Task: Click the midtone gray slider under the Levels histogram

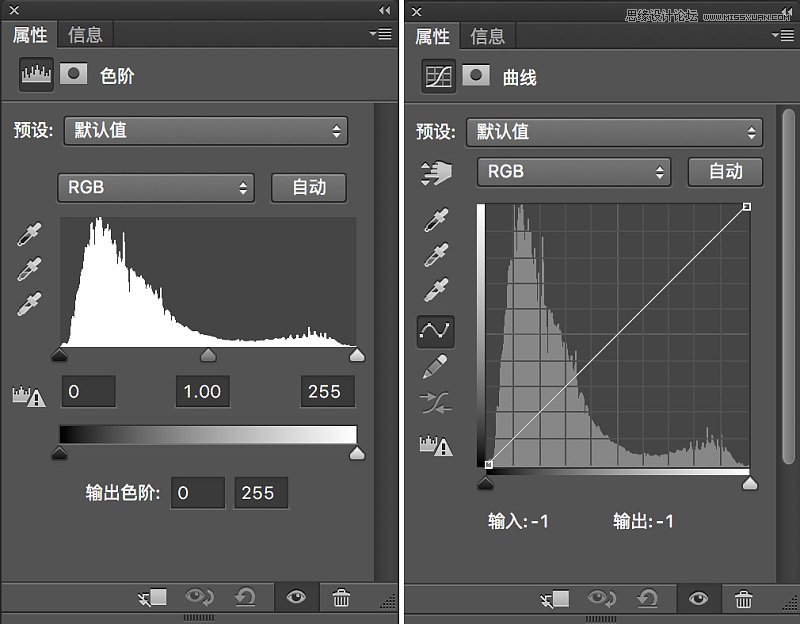Action: (x=207, y=355)
